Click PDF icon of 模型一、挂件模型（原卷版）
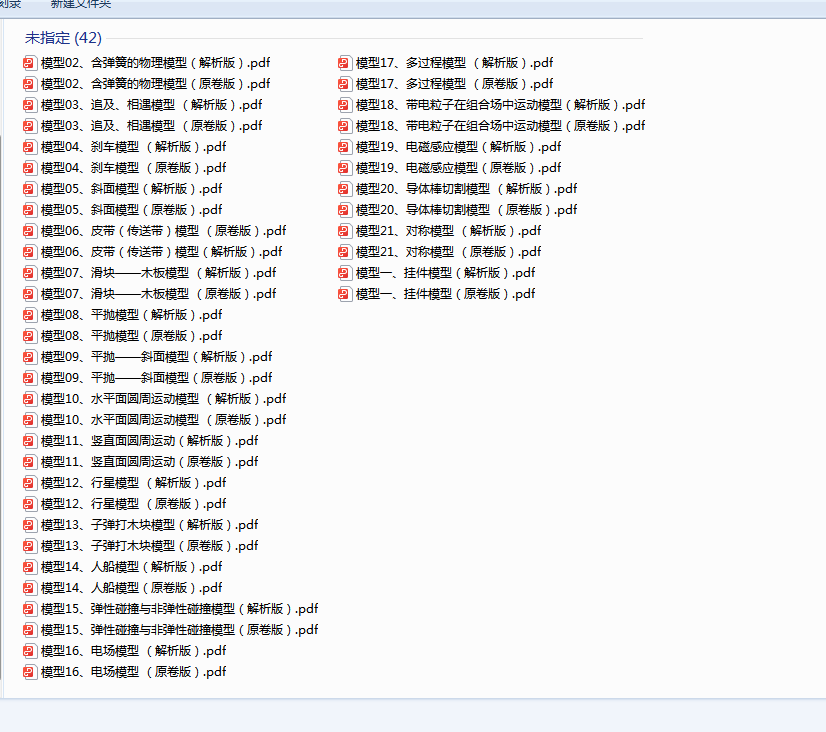 pos(345,294)
